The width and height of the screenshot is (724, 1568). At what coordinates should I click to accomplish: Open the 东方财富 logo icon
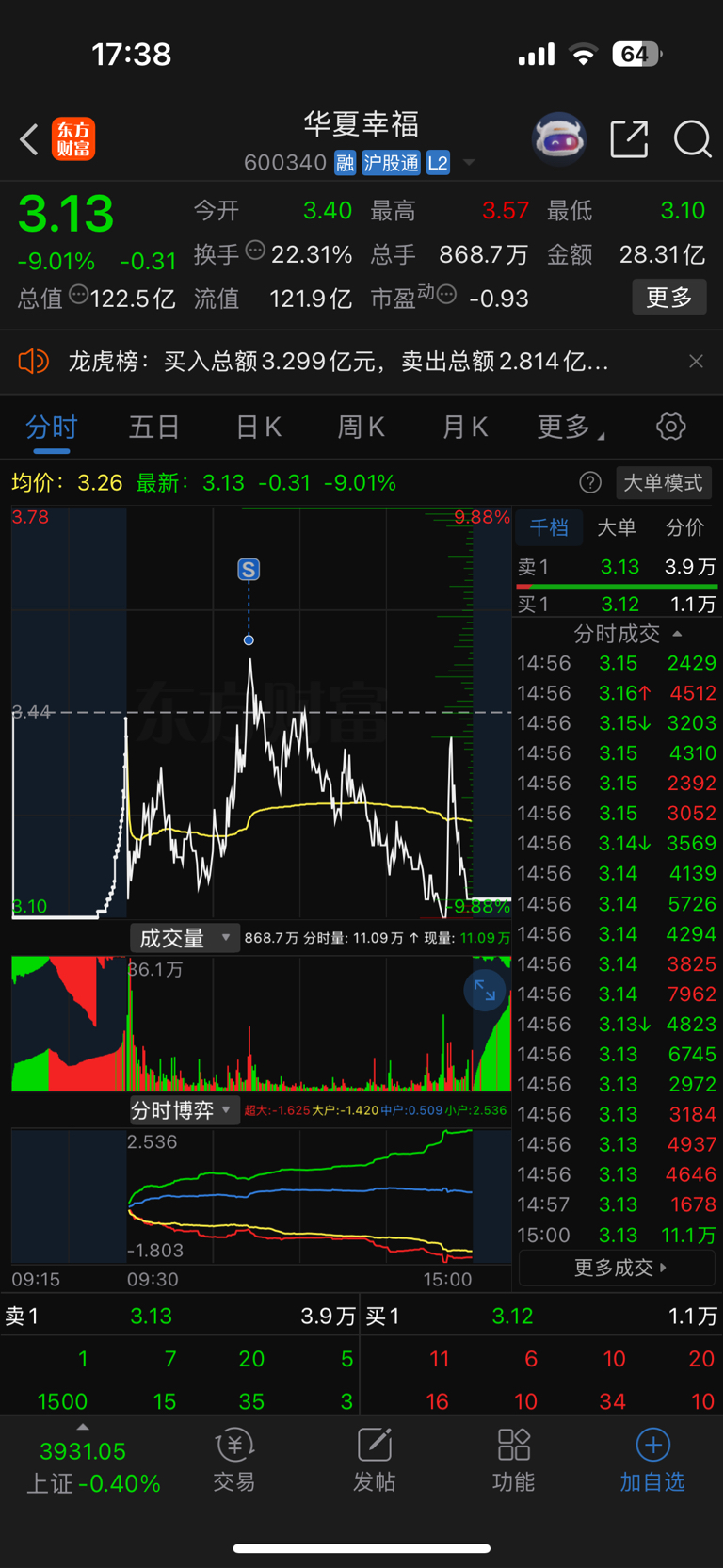coord(73,139)
